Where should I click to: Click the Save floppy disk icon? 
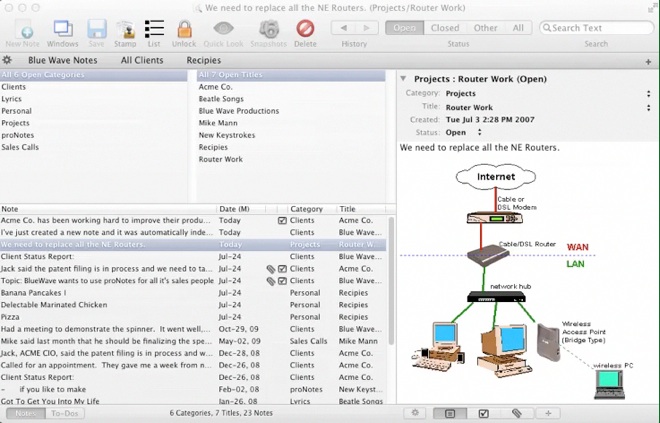pyautogui.click(x=97, y=29)
